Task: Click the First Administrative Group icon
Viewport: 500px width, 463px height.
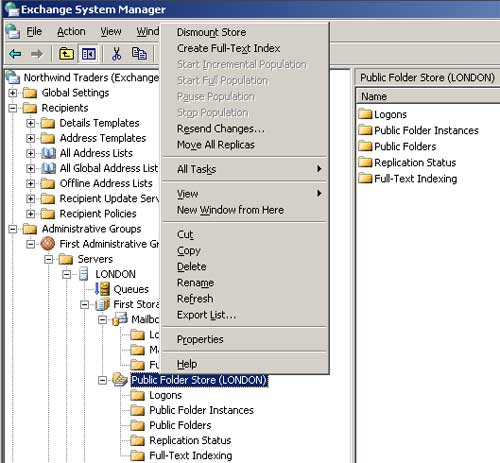Action: [48, 244]
